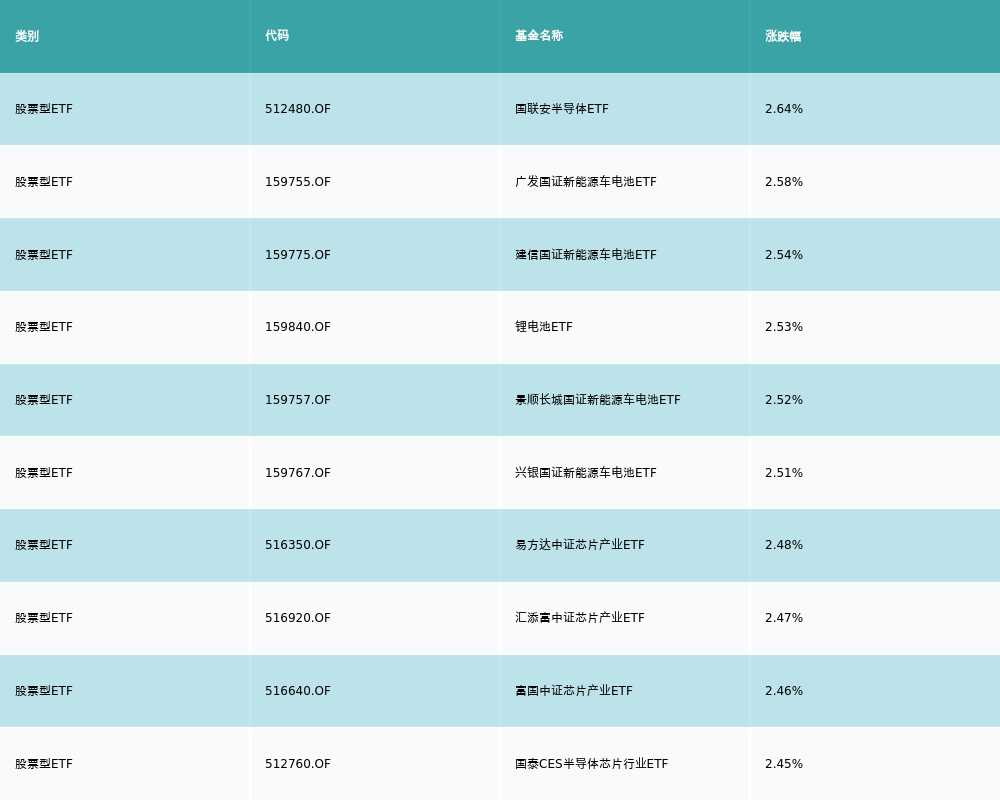Click 富国中证芯片产业ETF fund name
Viewport: 1000px width, 800px height.
574,691
